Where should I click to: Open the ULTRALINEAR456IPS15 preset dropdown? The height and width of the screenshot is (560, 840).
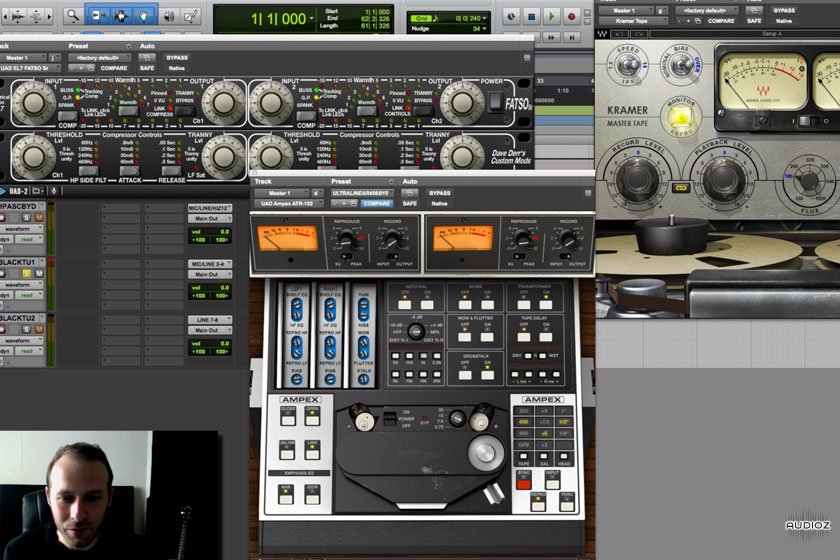[366, 192]
